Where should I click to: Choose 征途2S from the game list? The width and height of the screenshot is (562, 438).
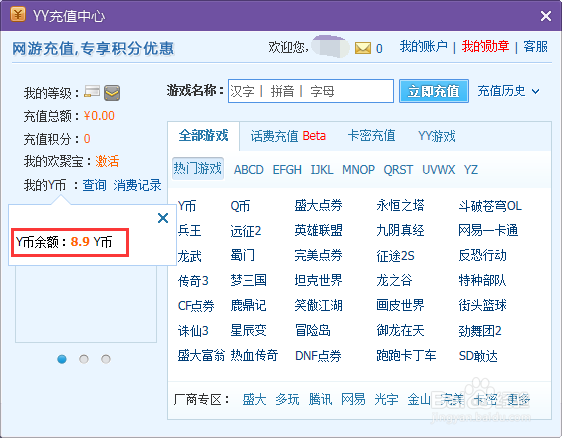click(395, 256)
